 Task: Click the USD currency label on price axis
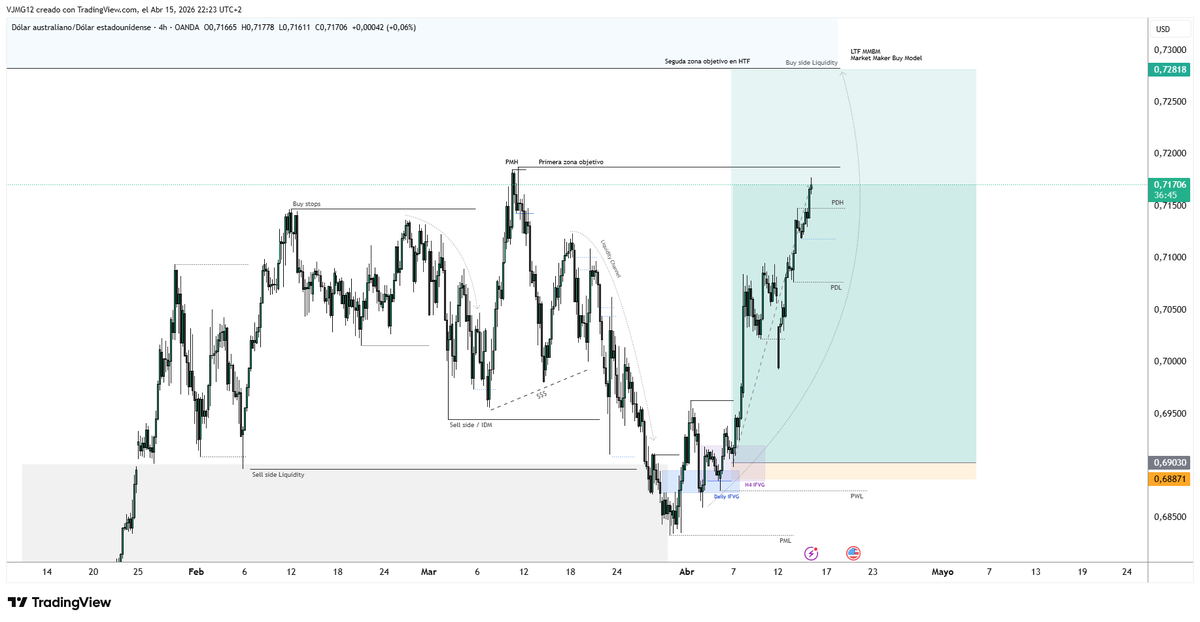tap(1163, 29)
